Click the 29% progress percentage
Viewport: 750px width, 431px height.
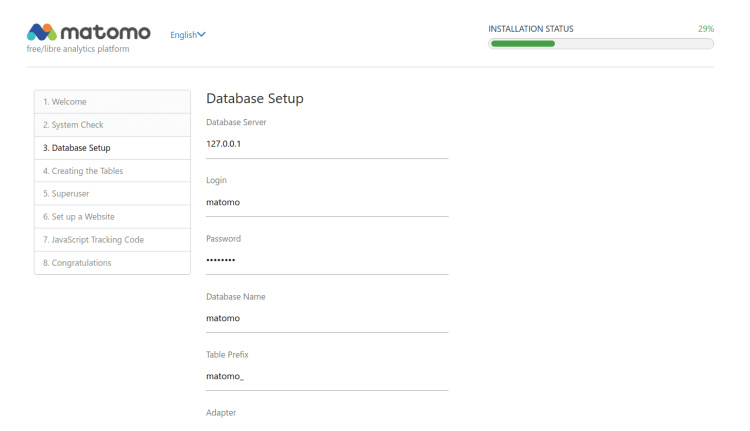point(705,29)
